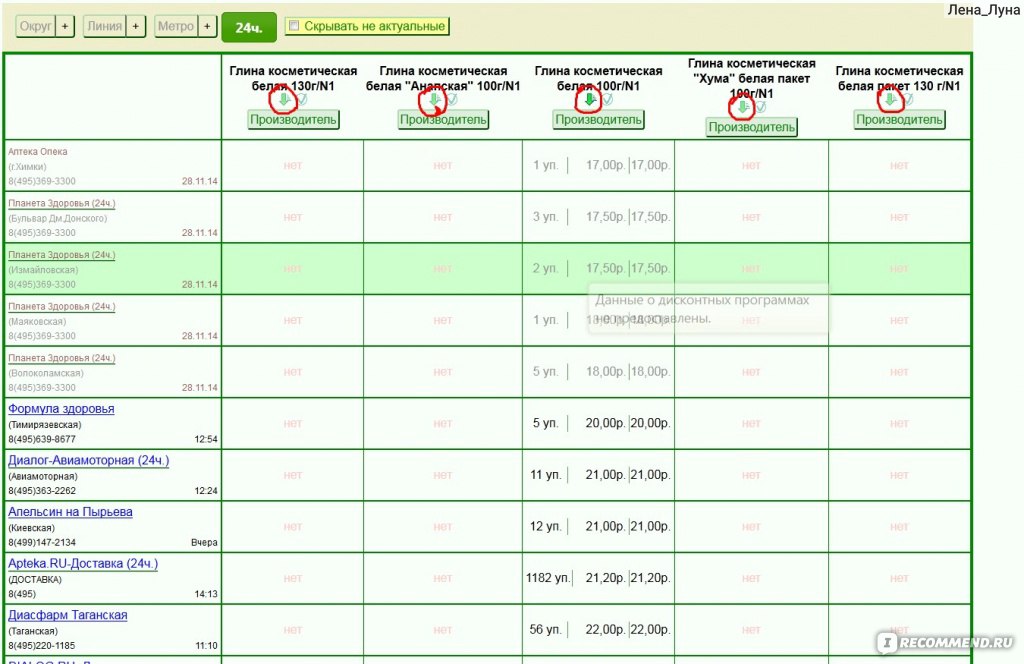Click the 1182 уп. quantity cell

pyautogui.click(x=549, y=578)
